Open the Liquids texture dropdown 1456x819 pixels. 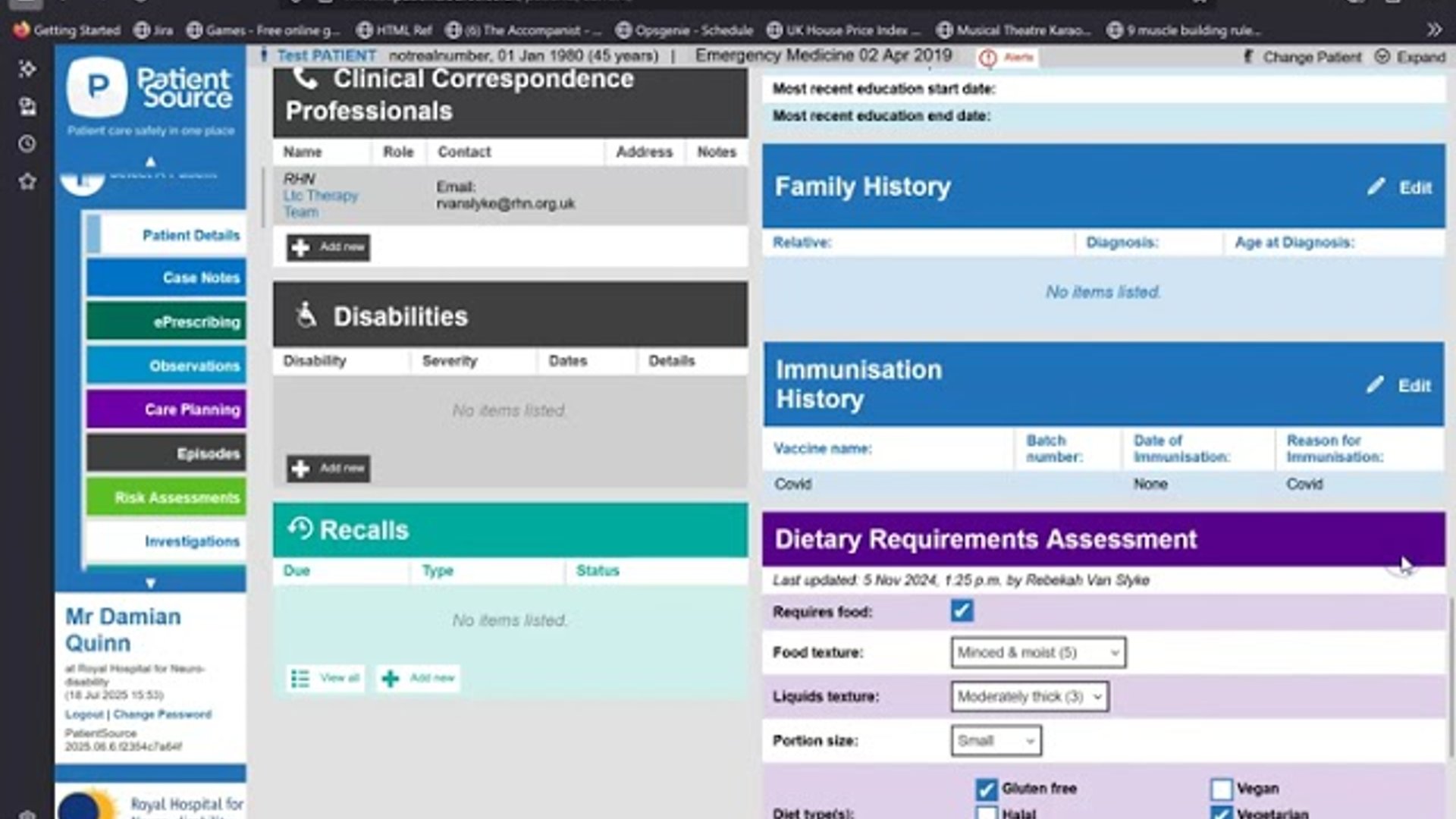(1029, 696)
